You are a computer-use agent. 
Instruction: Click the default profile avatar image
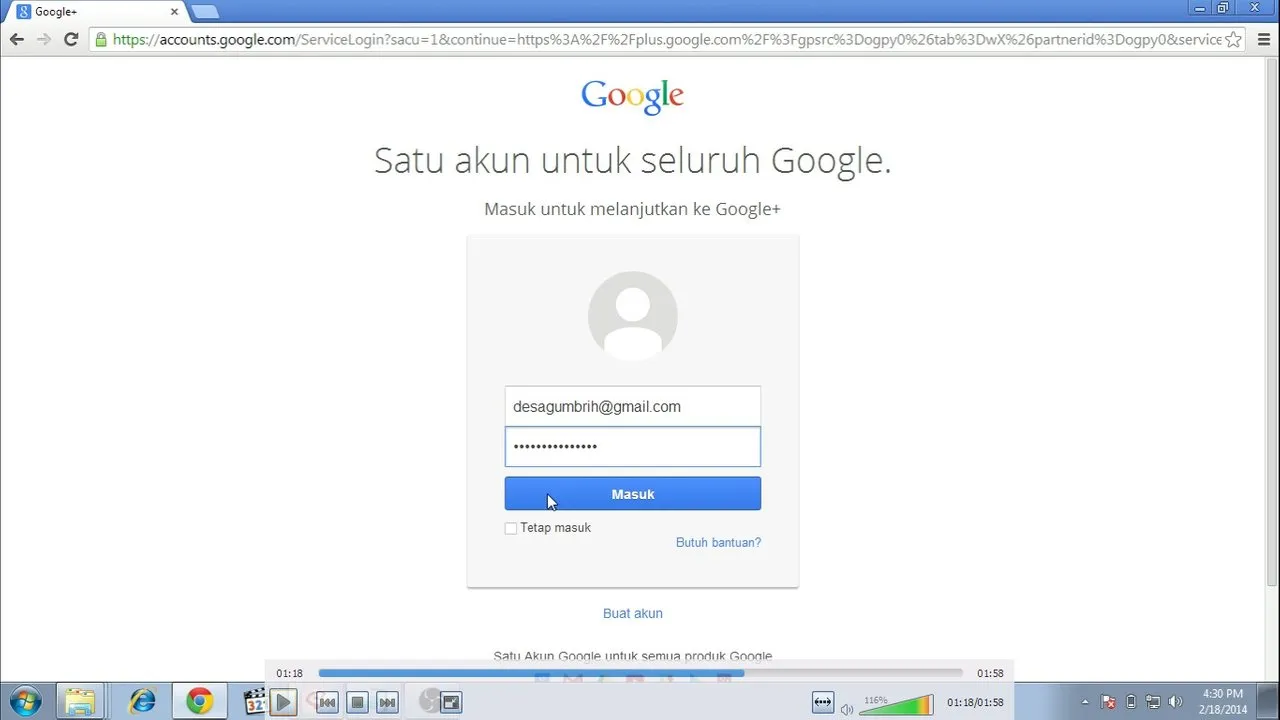(x=632, y=315)
